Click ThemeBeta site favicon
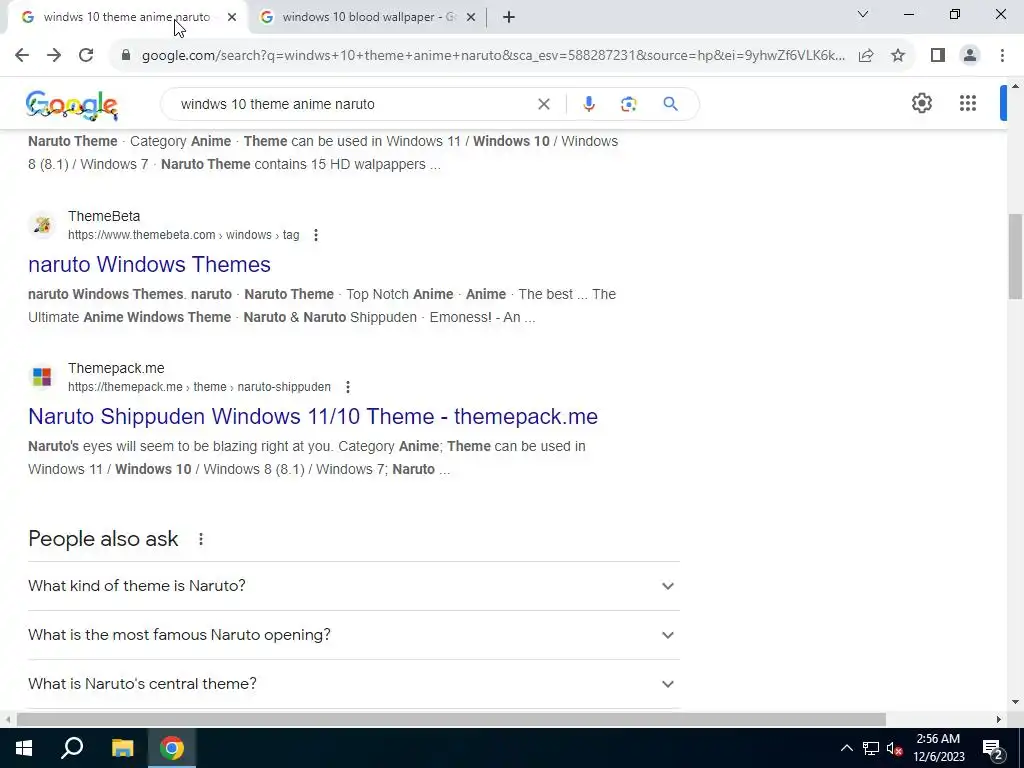1024x768 pixels. [x=42, y=225]
